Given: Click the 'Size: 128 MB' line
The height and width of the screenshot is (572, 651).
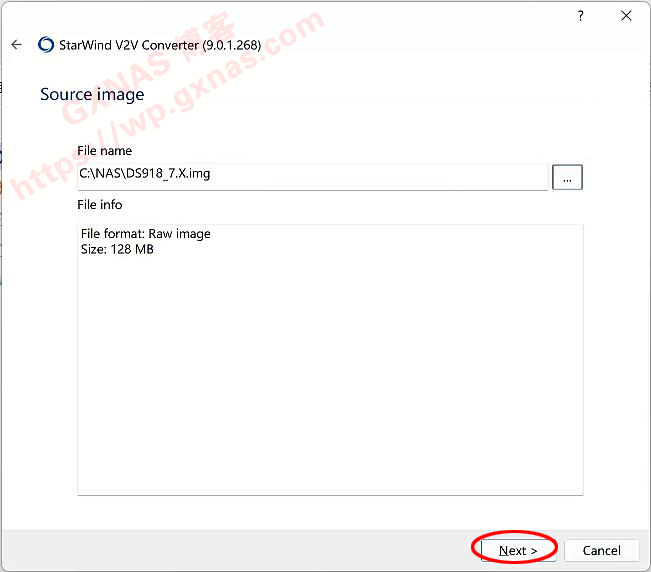Looking at the screenshot, I should coord(117,249).
